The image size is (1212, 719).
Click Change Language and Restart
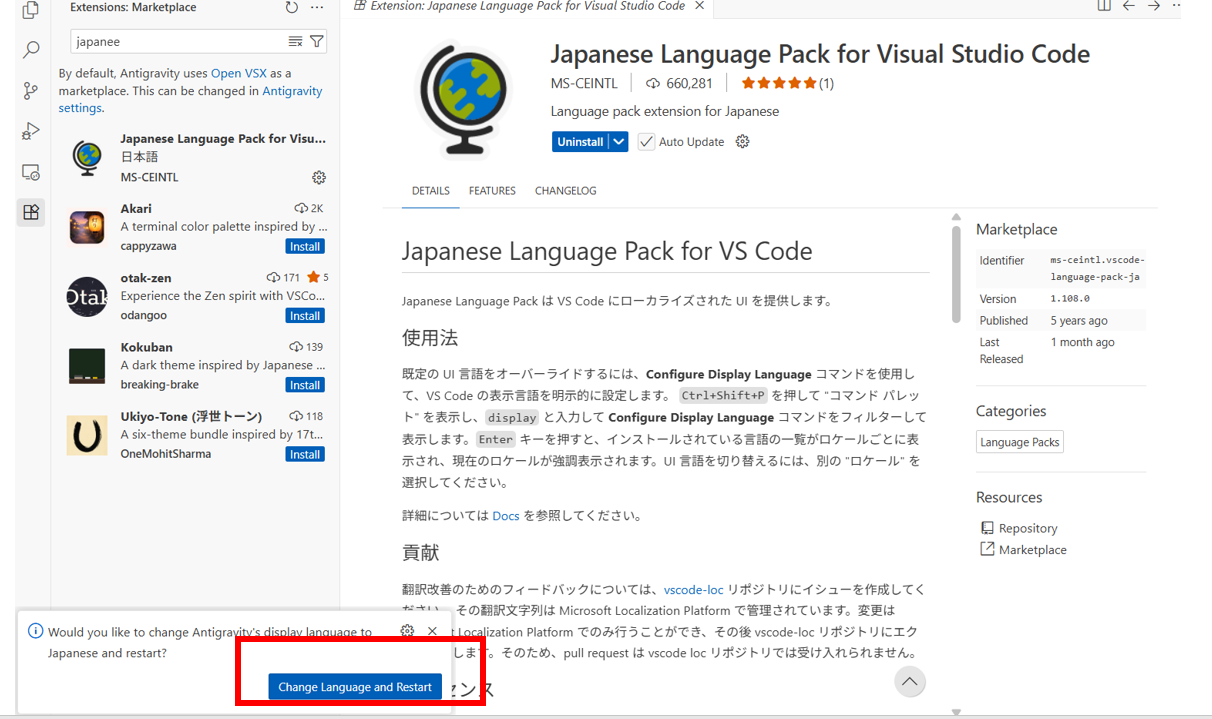(x=355, y=686)
